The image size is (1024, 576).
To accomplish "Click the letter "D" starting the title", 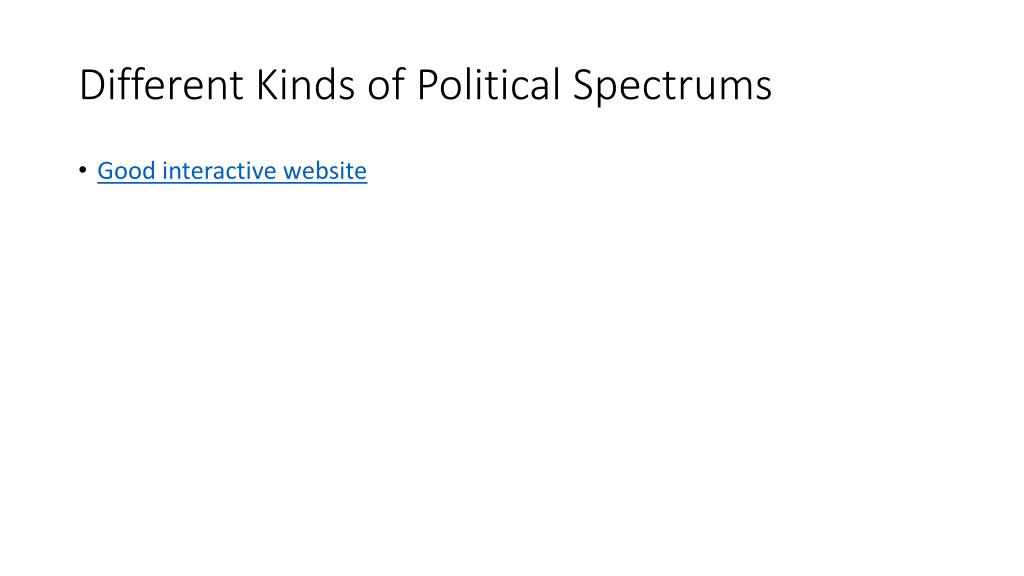I will point(92,85).
